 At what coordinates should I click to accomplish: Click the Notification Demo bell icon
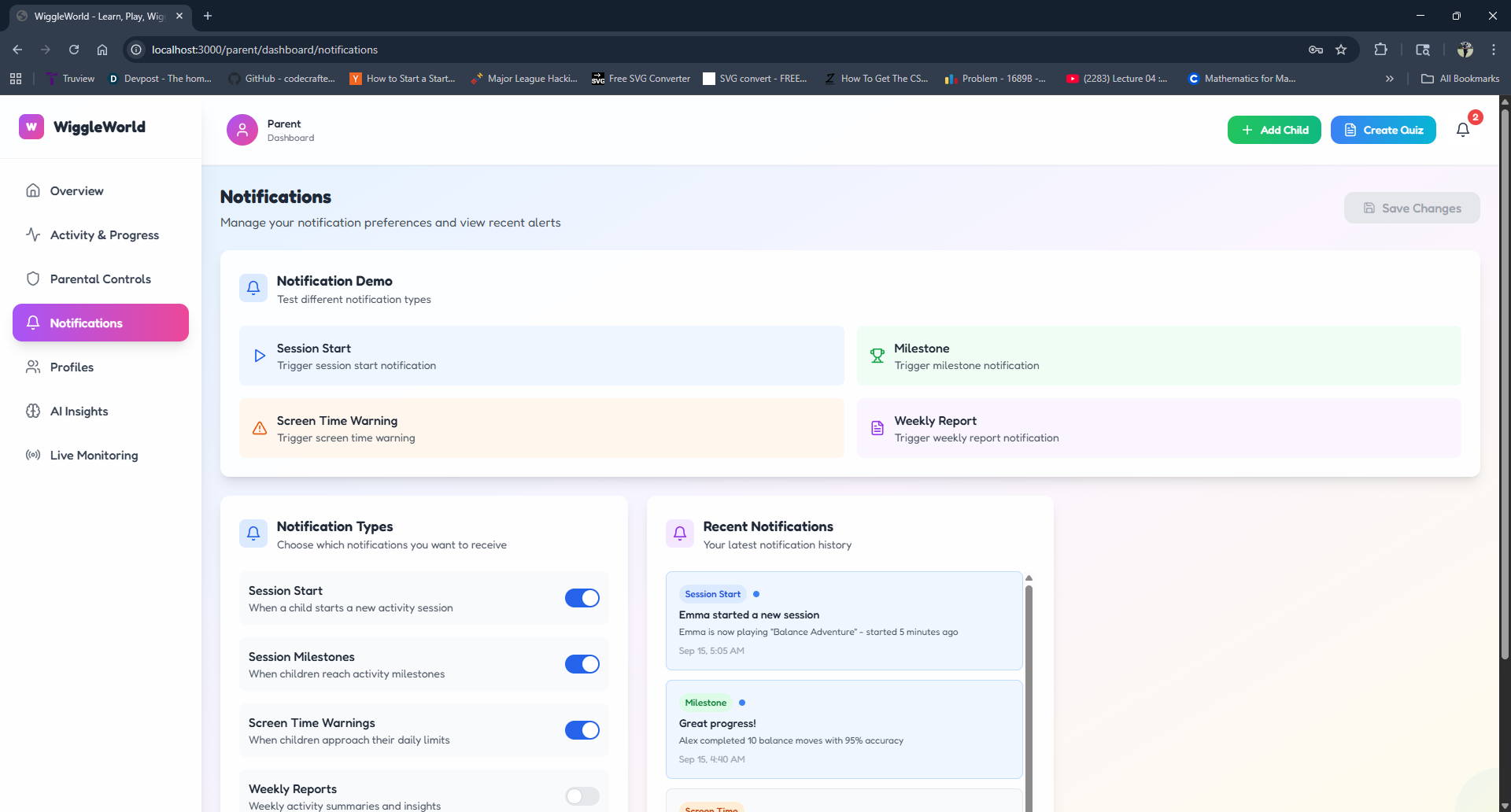click(x=253, y=288)
